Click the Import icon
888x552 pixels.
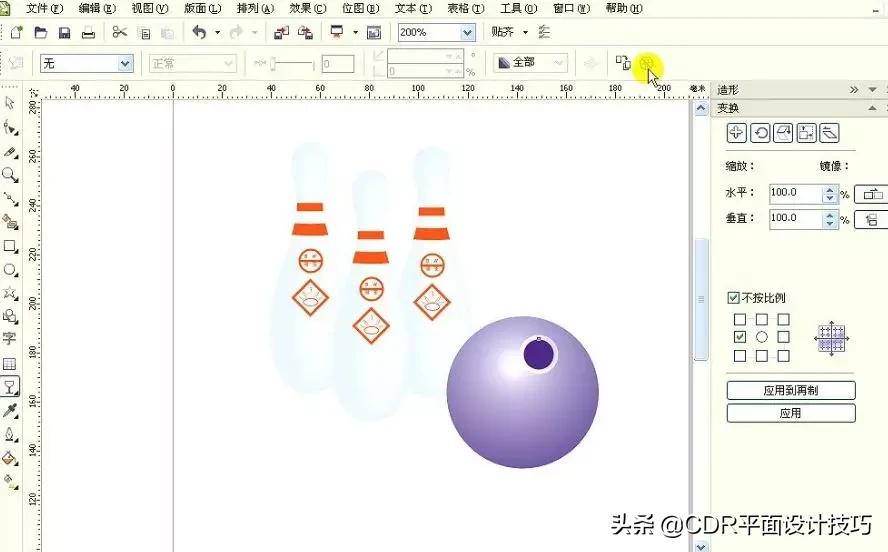pyautogui.click(x=281, y=33)
